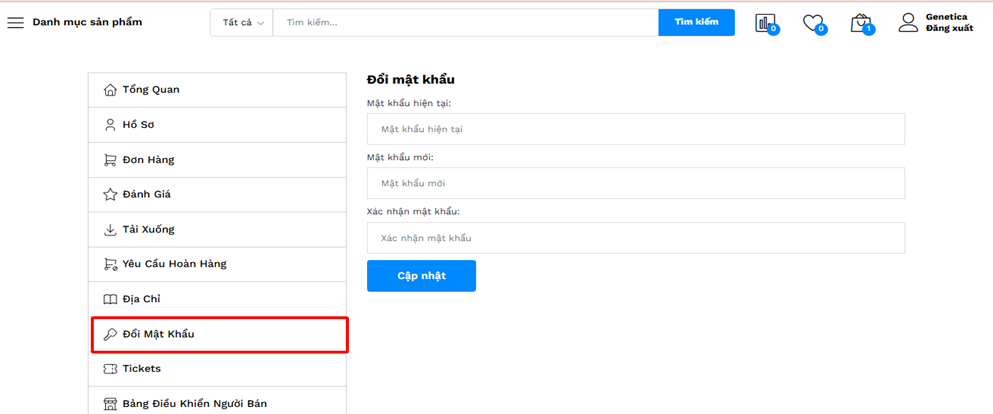Open the hamburger menu icon
993x414 pixels.
coord(15,22)
